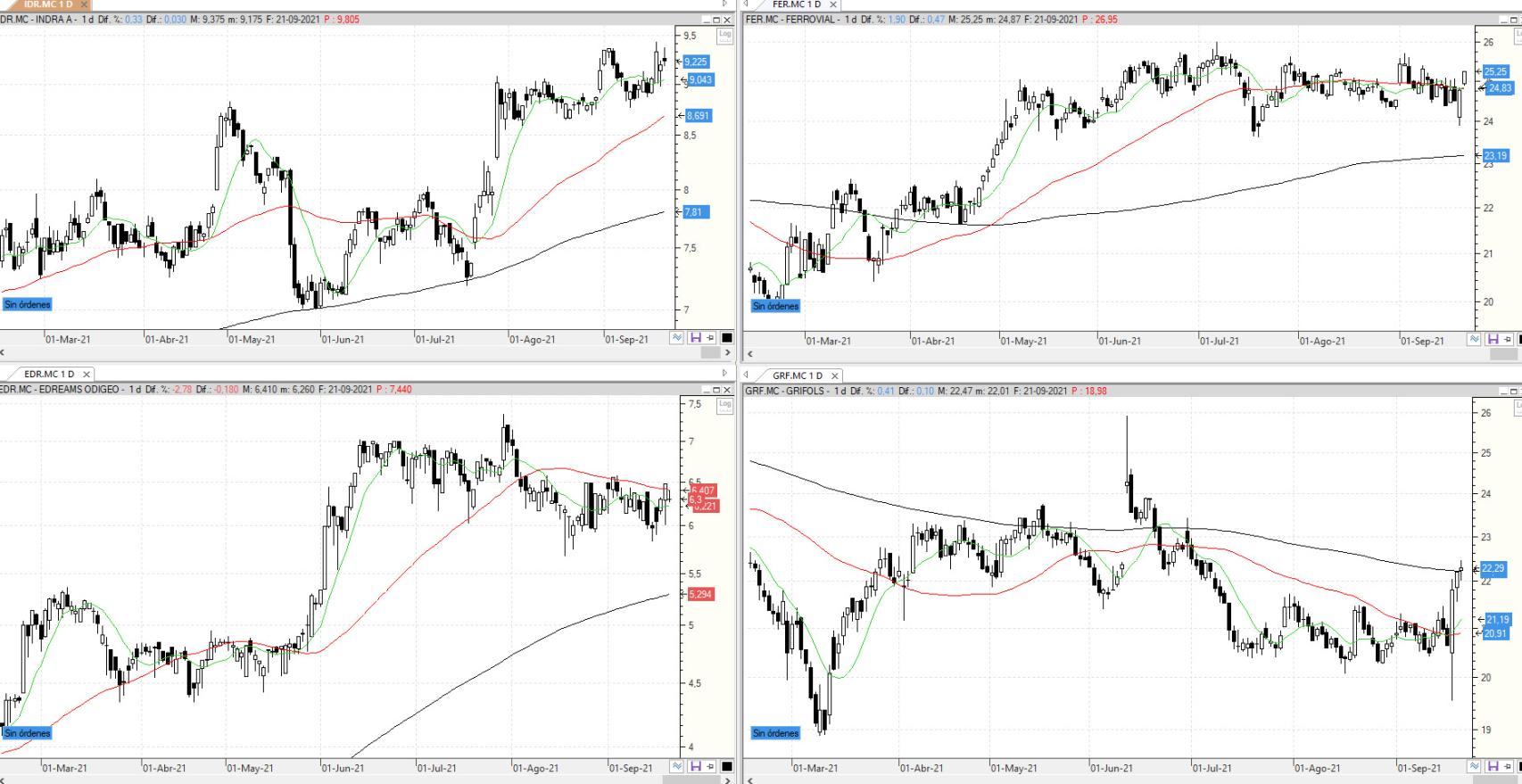This screenshot has width=1522, height=784.
Task: Click the pin icon below INDRA chart
Action: (710, 338)
